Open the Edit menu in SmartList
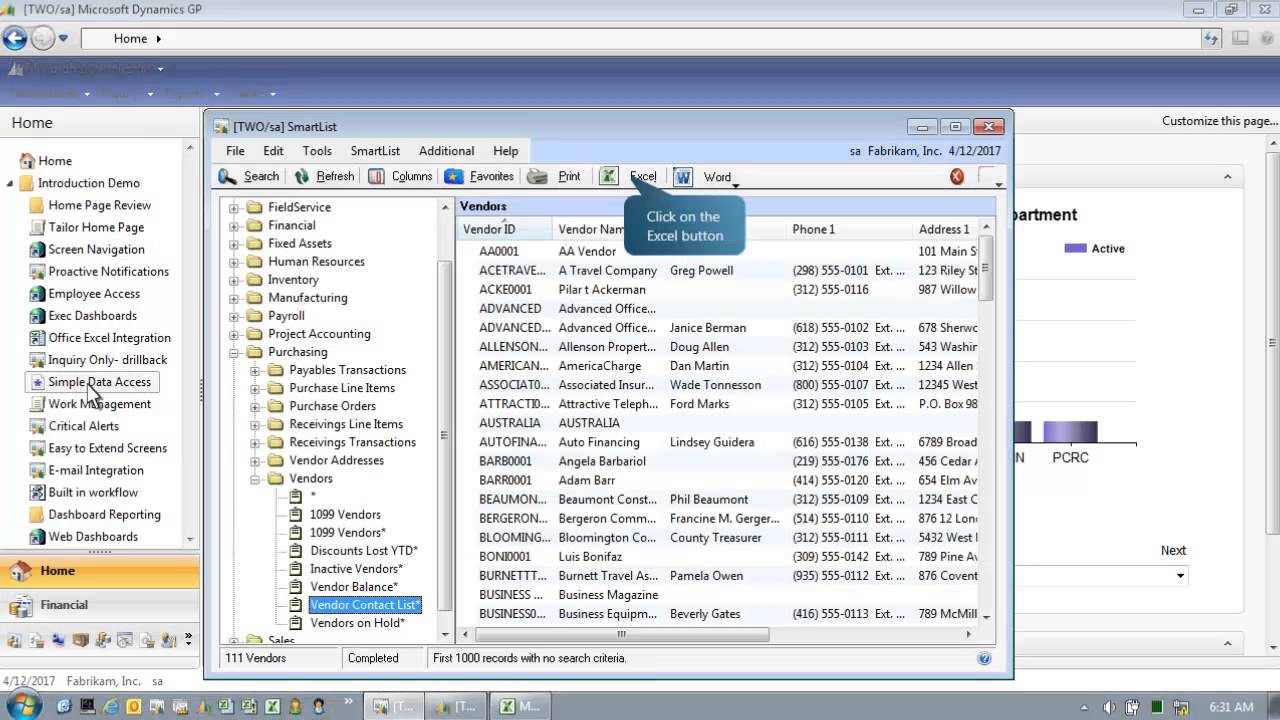1280x720 pixels. click(273, 151)
